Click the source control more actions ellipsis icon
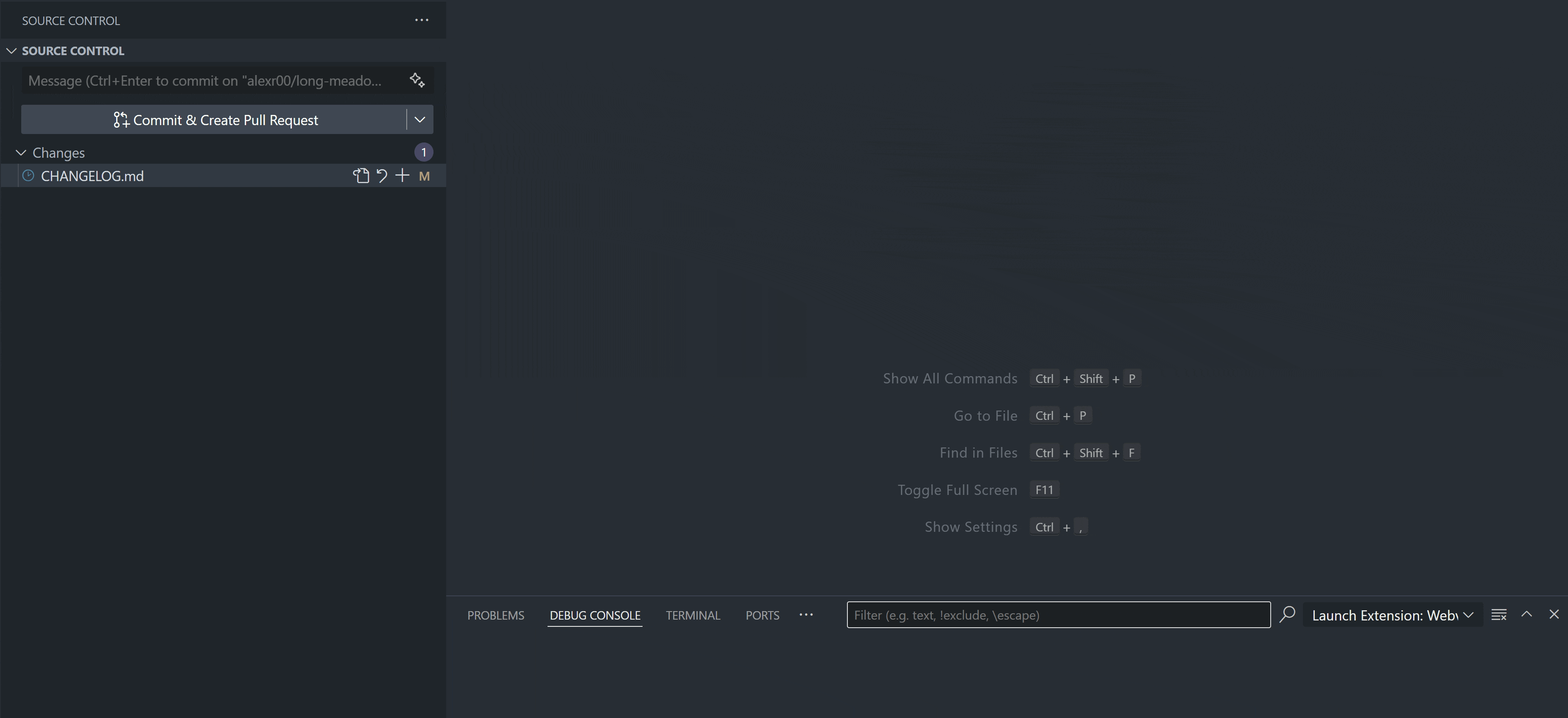The width and height of the screenshot is (1568, 718). click(422, 20)
